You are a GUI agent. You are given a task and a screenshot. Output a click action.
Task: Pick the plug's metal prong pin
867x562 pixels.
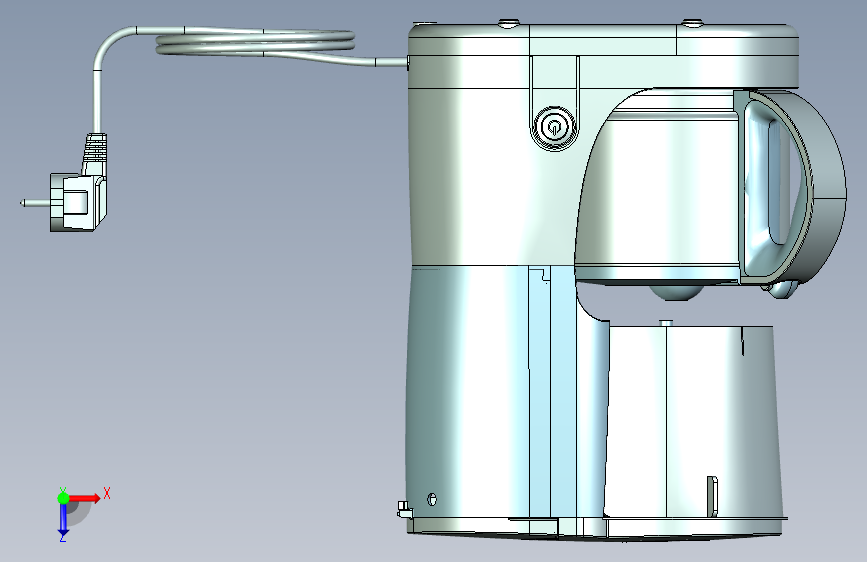[x=36, y=203]
